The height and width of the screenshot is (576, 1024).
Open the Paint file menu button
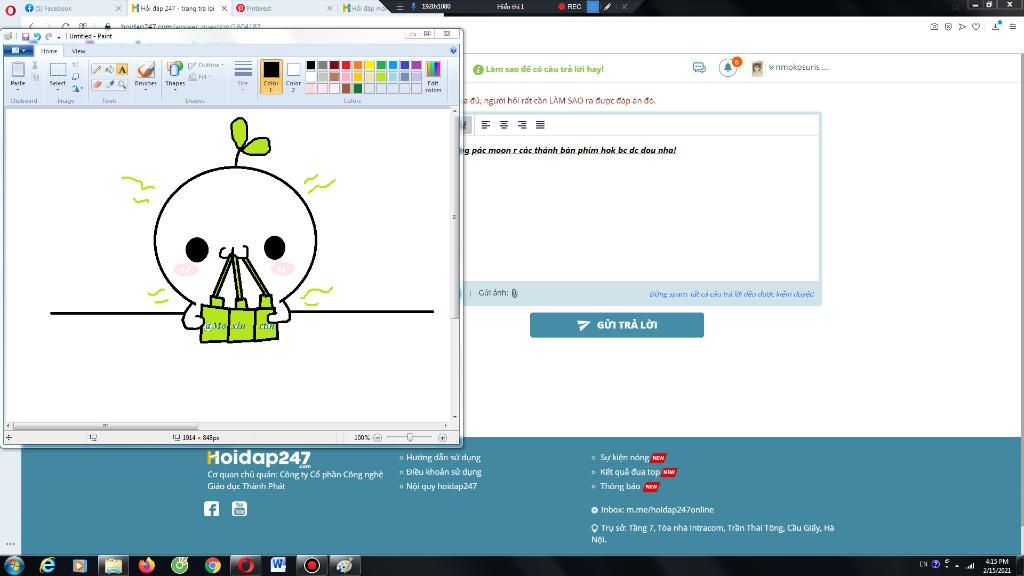point(18,50)
